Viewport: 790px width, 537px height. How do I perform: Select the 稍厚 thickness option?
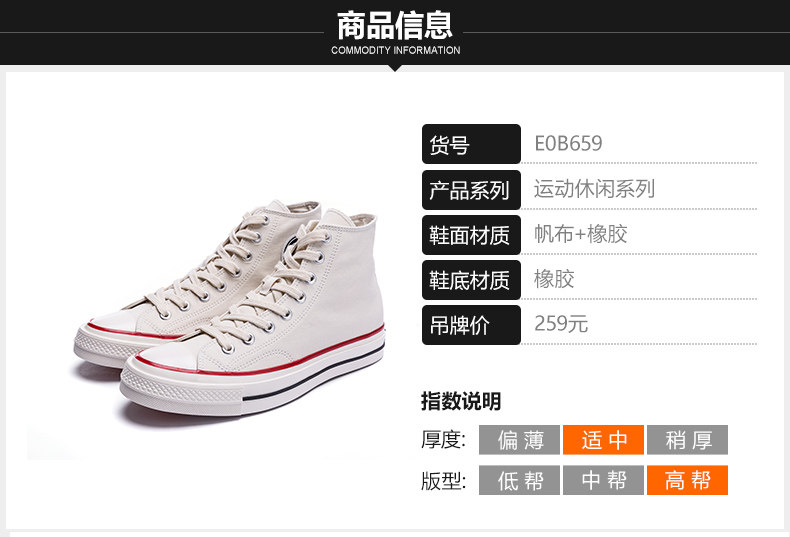pyautogui.click(x=688, y=440)
